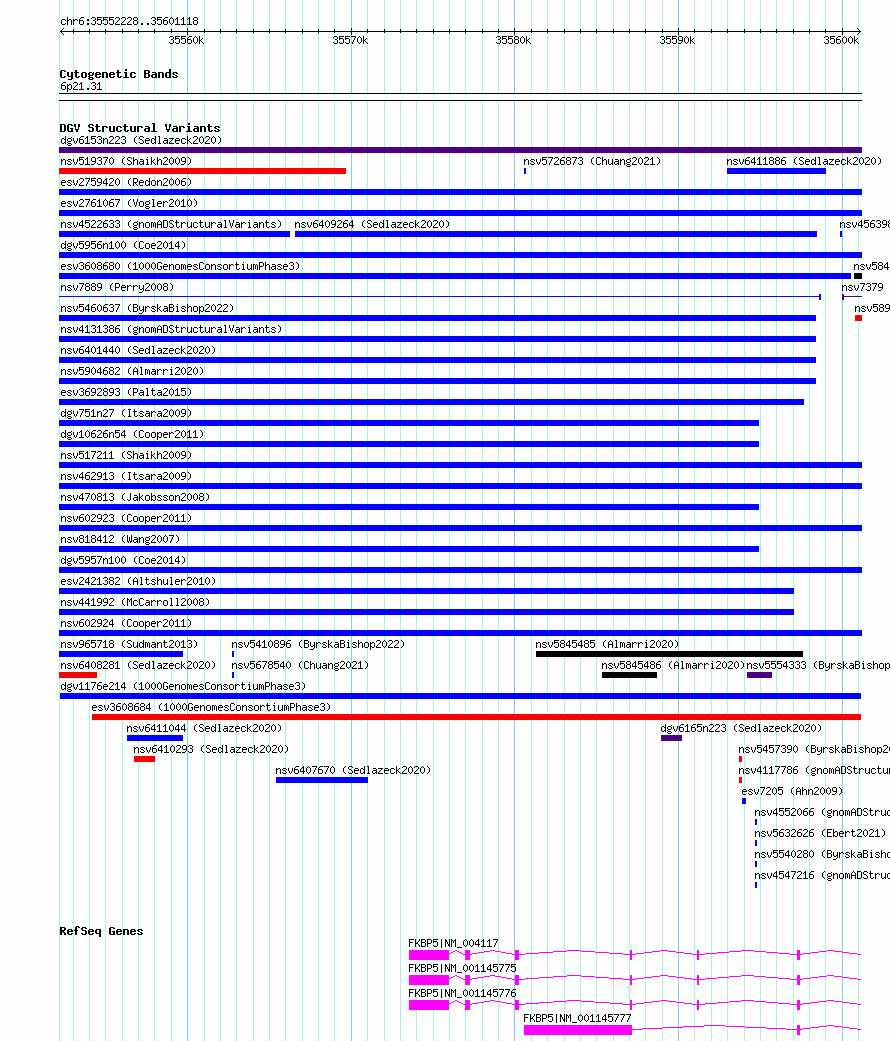Image resolution: width=890 pixels, height=1041 pixels.
Task: Open nsv4522633 (gnomADStructuralVariants) entry
Action: tap(171, 224)
